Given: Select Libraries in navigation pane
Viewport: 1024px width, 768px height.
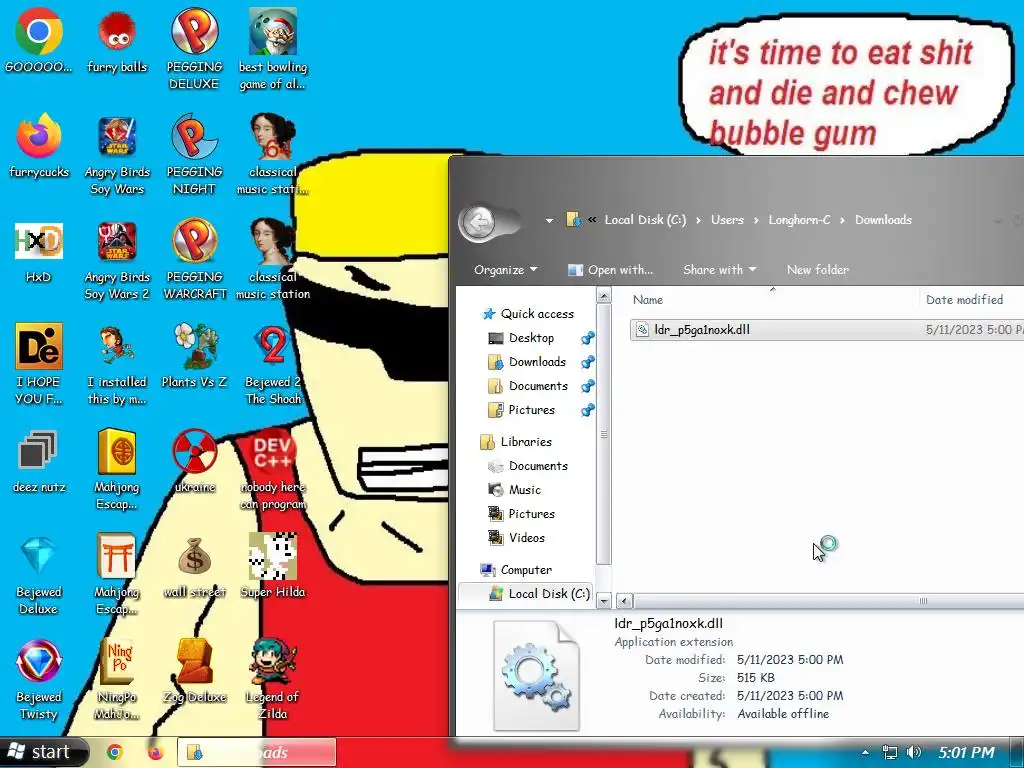Looking at the screenshot, I should click(516, 442).
